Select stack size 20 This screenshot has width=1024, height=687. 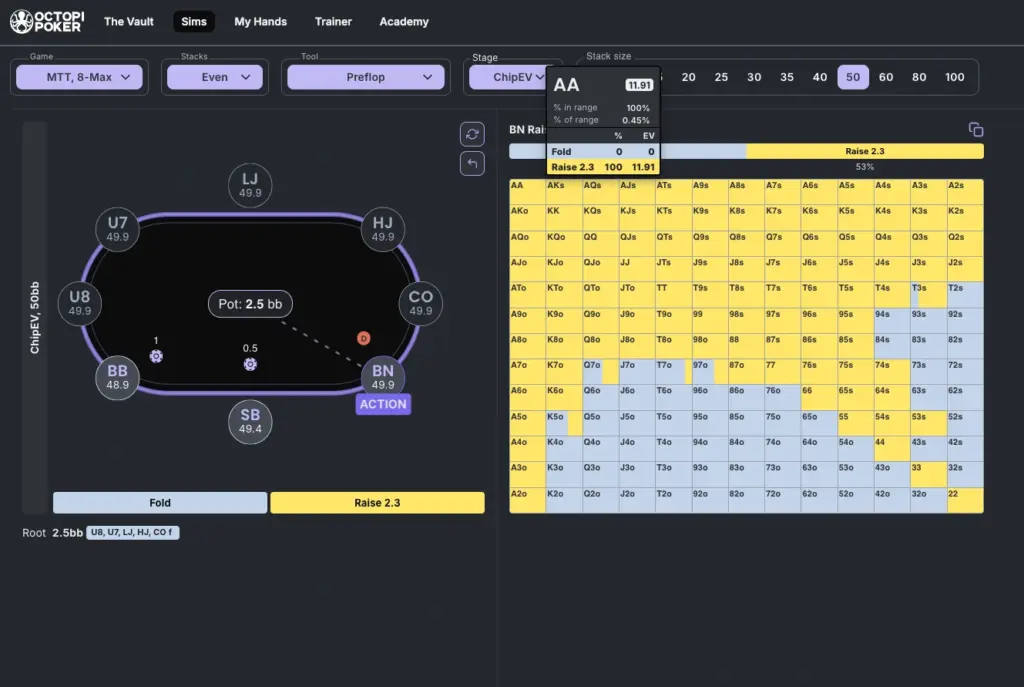688,77
